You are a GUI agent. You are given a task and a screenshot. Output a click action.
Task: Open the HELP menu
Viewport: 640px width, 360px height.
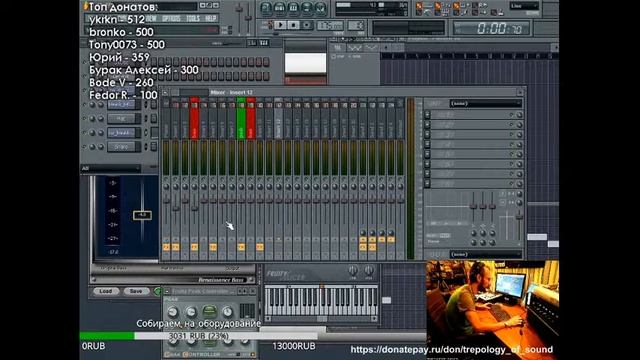[211, 19]
